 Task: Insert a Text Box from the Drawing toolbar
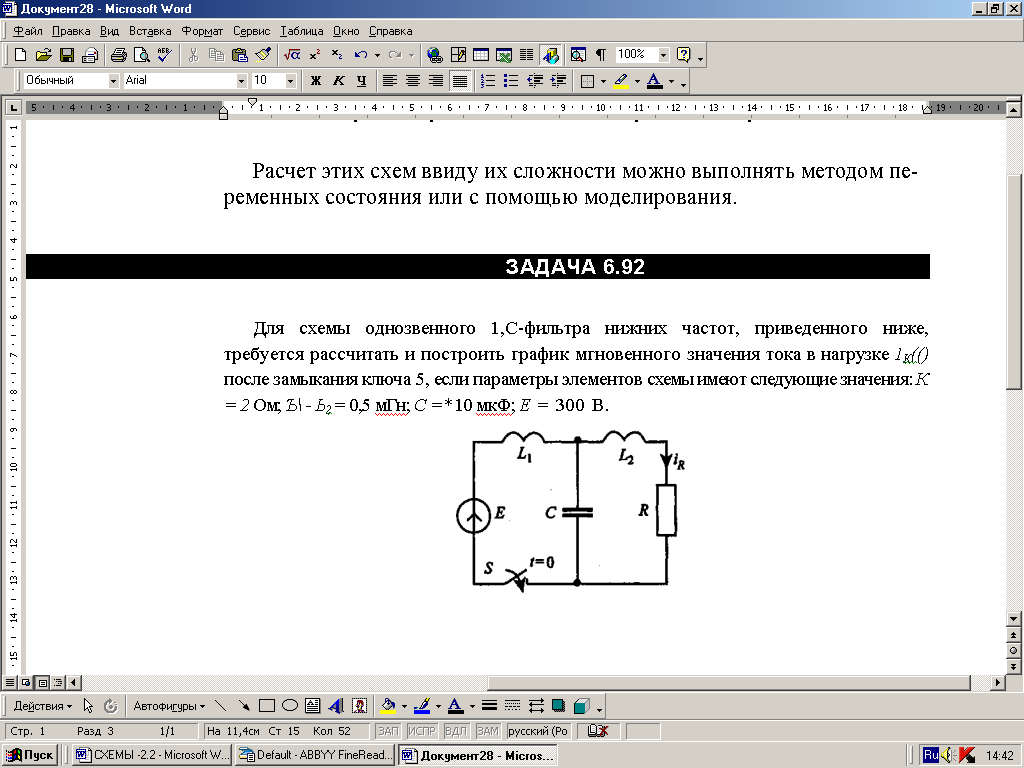313,706
